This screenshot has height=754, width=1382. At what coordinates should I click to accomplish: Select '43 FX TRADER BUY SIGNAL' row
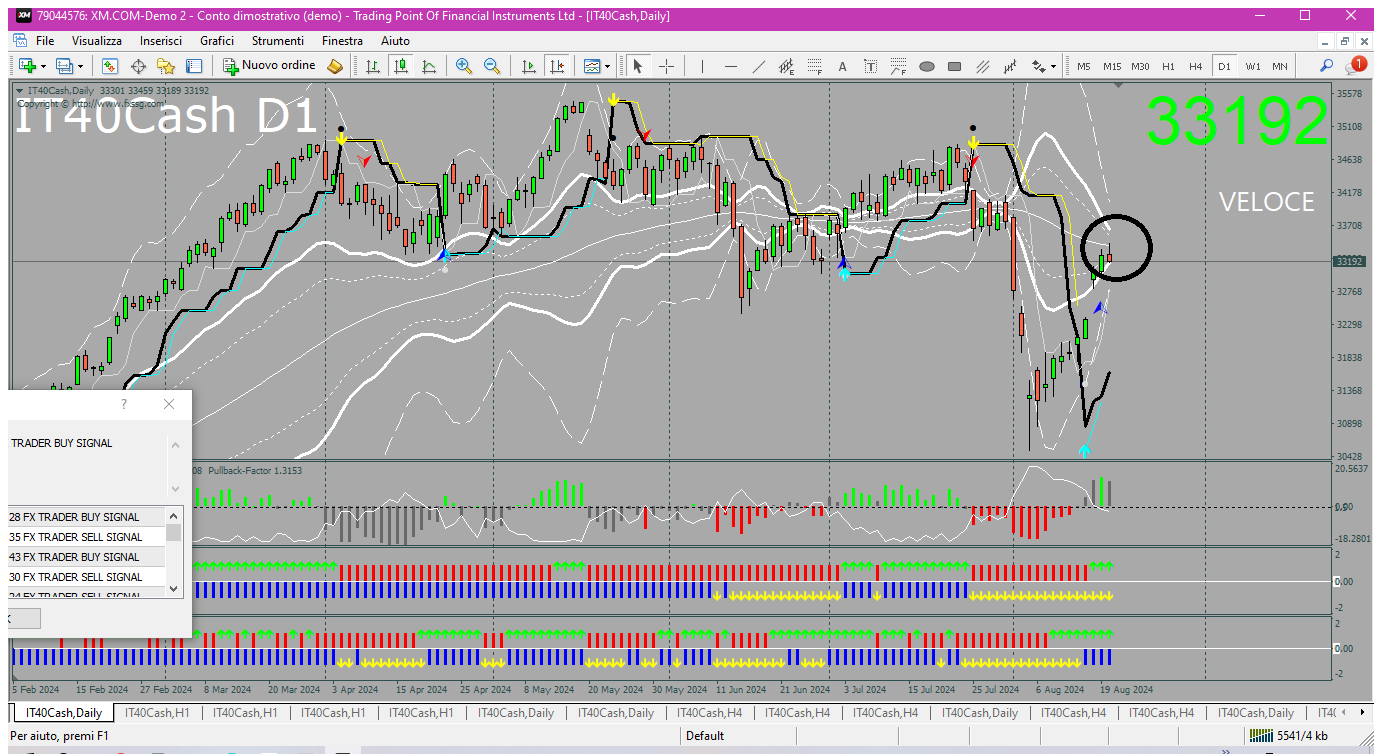click(87, 557)
